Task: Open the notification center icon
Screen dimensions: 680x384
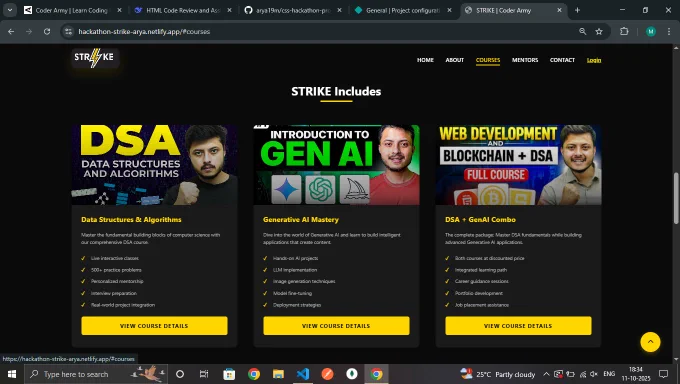Action: (x=663, y=374)
